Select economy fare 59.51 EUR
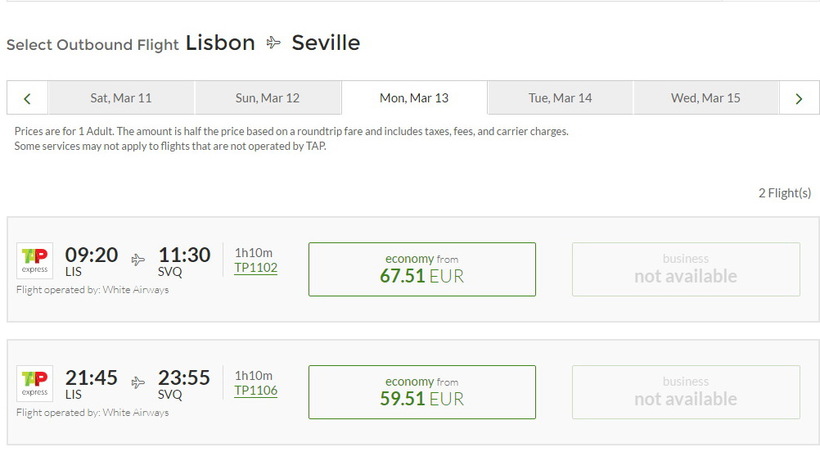Screen dimensions: 820x461 coord(421,392)
